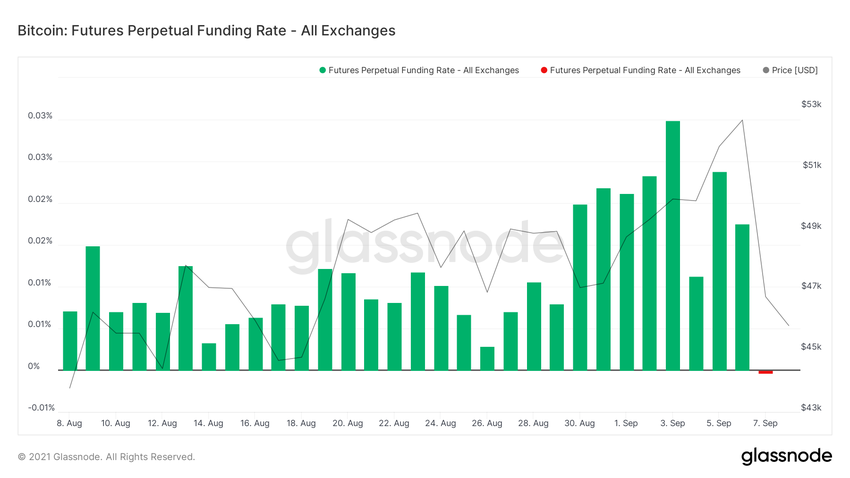The width and height of the screenshot is (850, 478).
Task: Click the green legend dot
Action: [323, 70]
